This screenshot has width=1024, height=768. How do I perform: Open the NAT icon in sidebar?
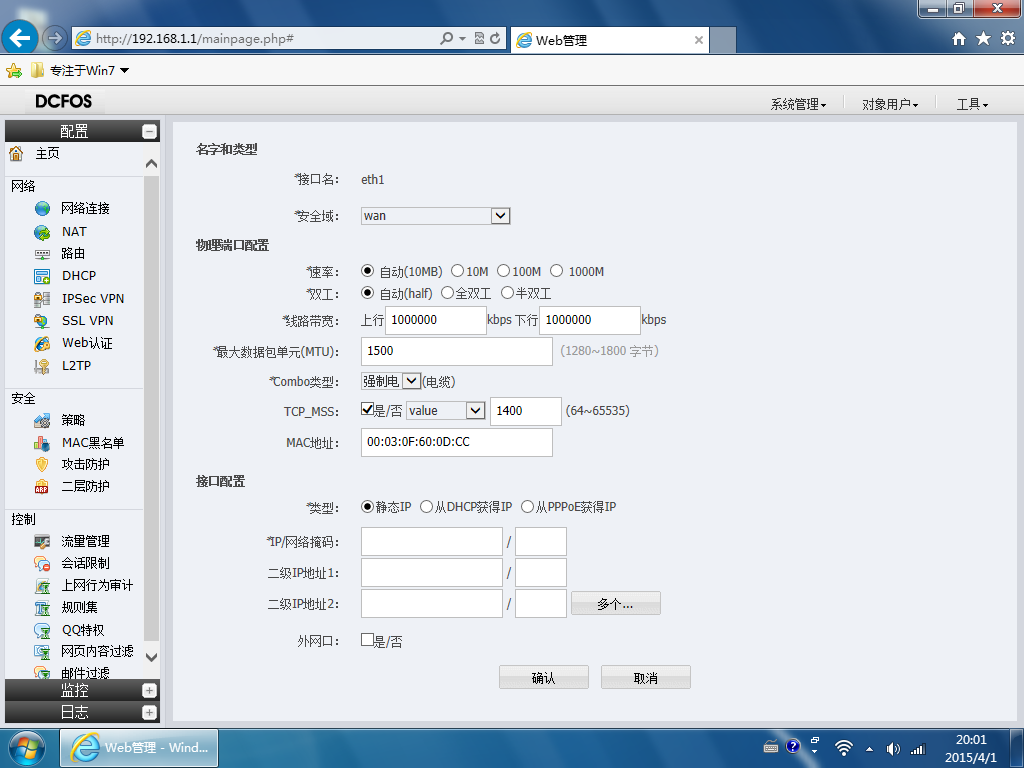(42, 232)
